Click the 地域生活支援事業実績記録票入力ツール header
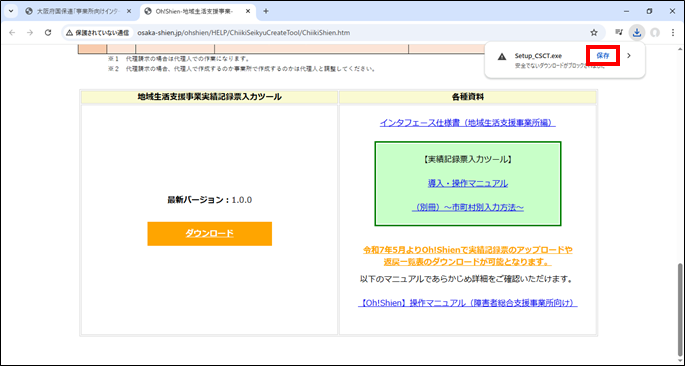The height and width of the screenshot is (366, 685). tap(210, 97)
